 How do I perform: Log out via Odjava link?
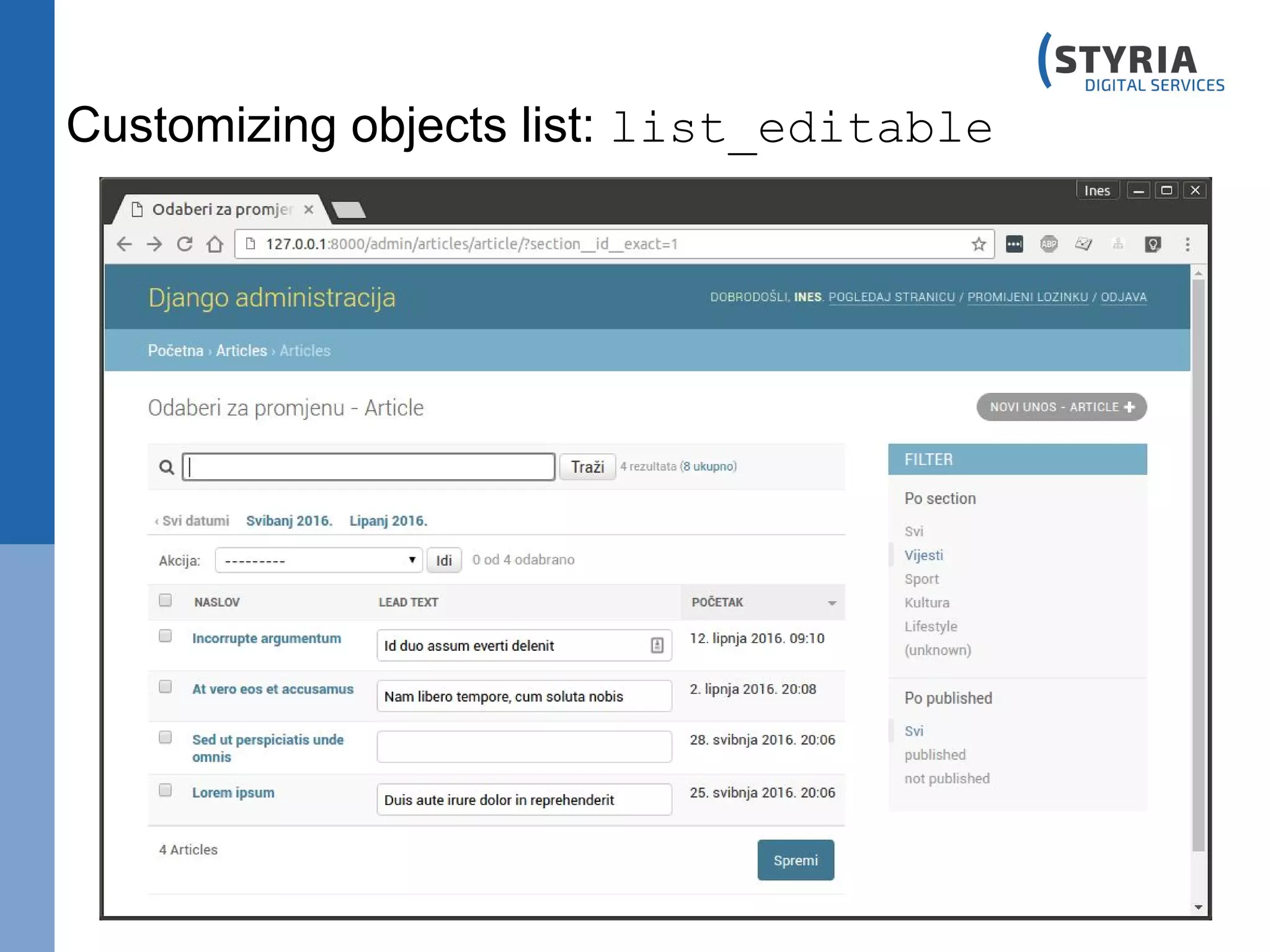click(x=1124, y=297)
